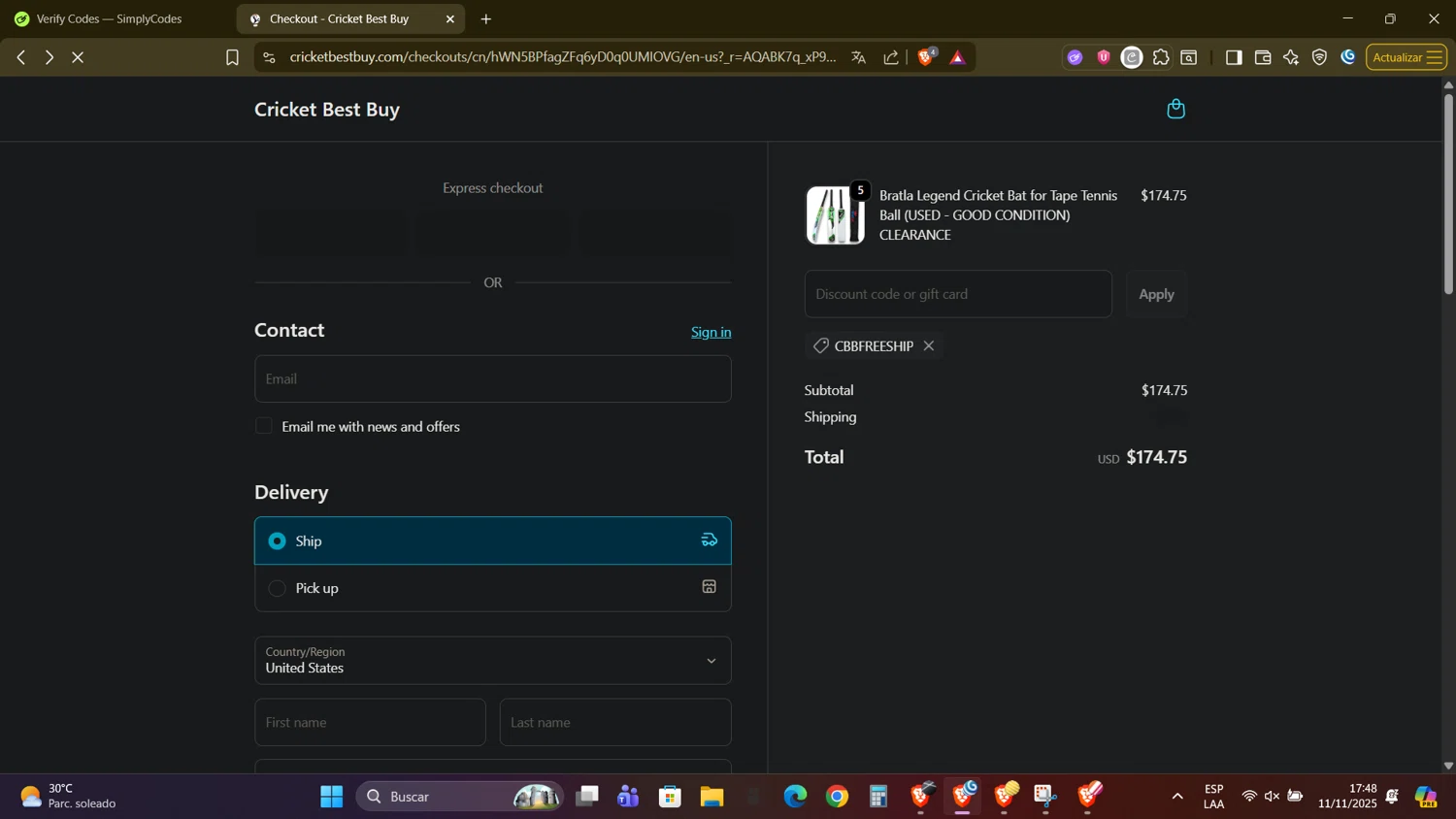Image resolution: width=1456 pixels, height=819 pixels.
Task: Click the Actualizar update menu button
Action: 1406,57
